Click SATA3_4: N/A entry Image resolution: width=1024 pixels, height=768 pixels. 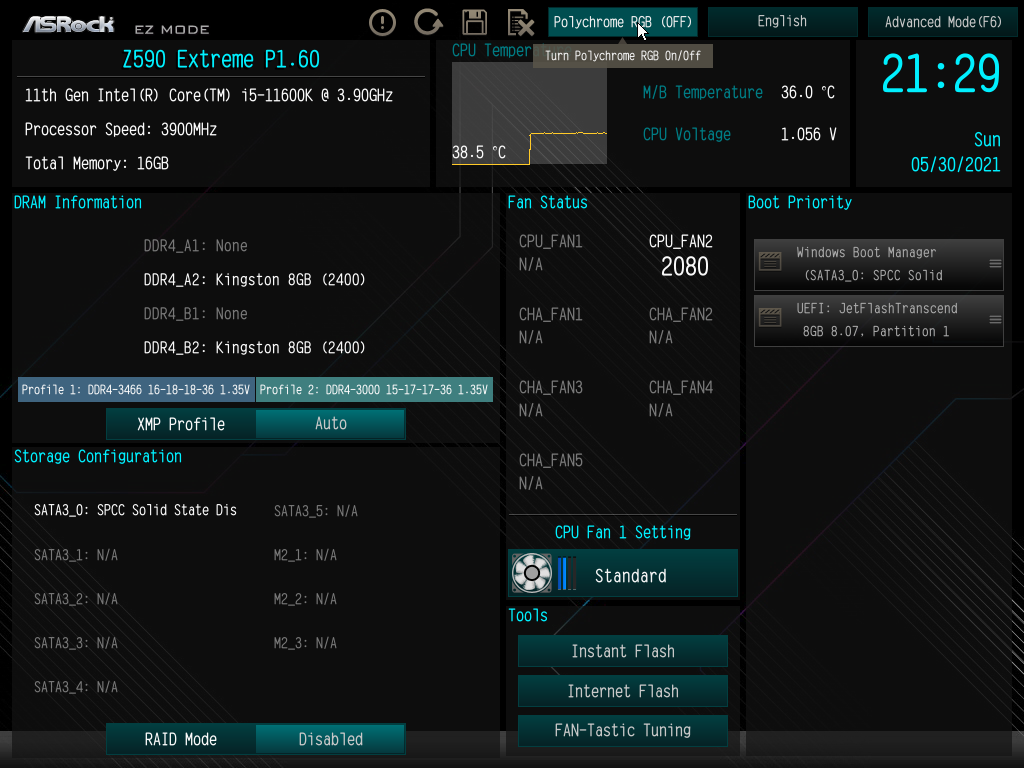click(76, 687)
